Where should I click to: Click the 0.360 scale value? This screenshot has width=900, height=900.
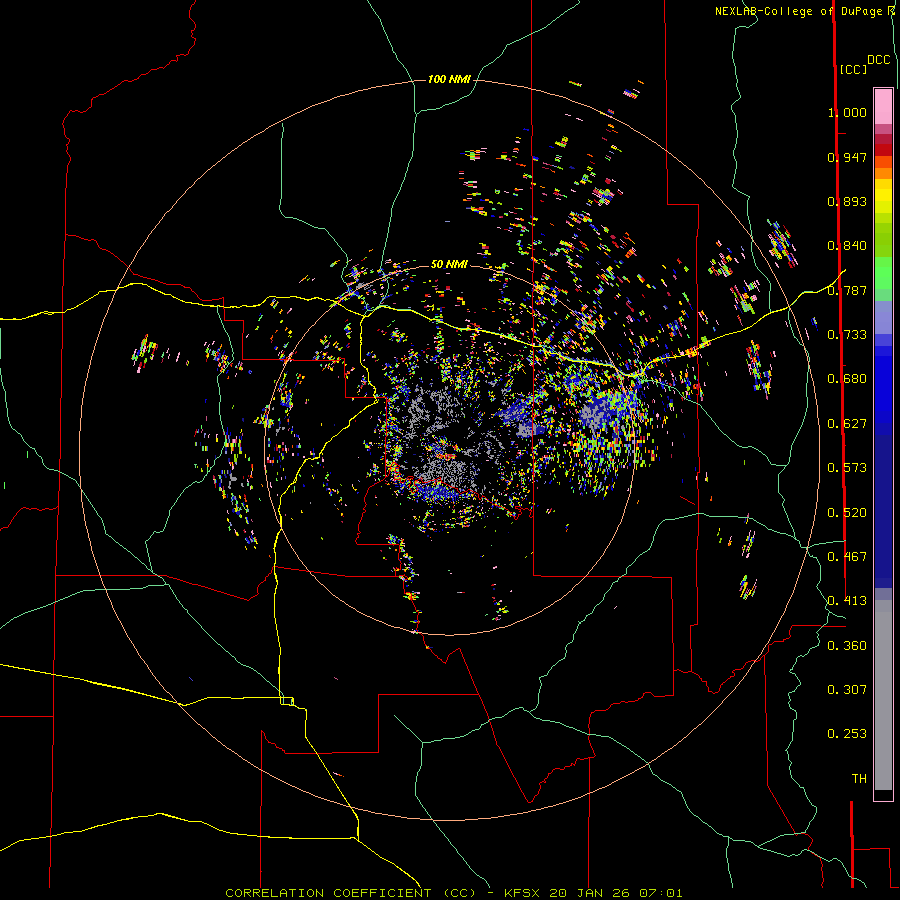click(847, 646)
